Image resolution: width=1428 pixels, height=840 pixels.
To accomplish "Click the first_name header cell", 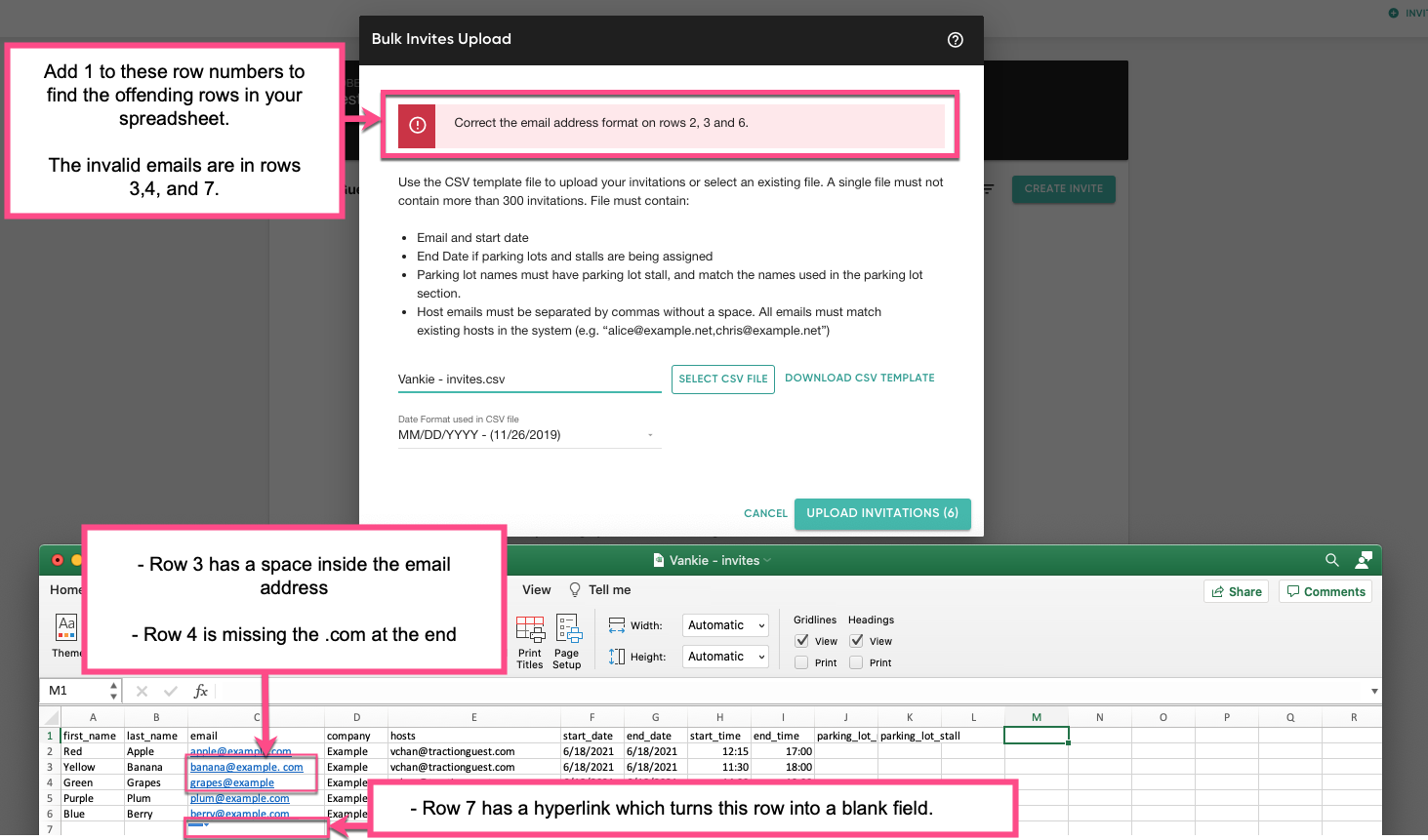I will pyautogui.click(x=93, y=736).
